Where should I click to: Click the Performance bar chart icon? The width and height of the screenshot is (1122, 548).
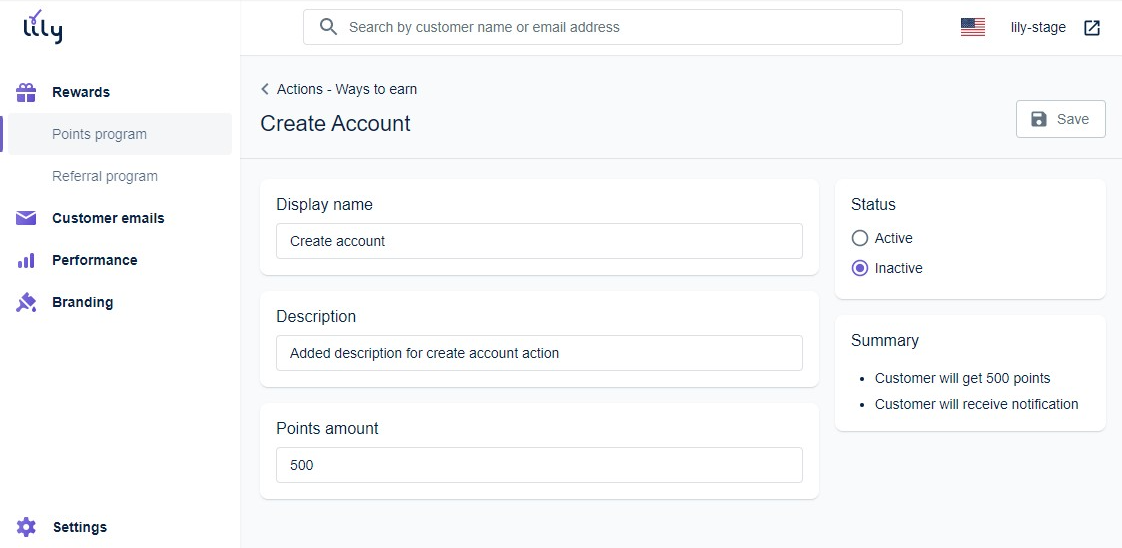[27, 260]
